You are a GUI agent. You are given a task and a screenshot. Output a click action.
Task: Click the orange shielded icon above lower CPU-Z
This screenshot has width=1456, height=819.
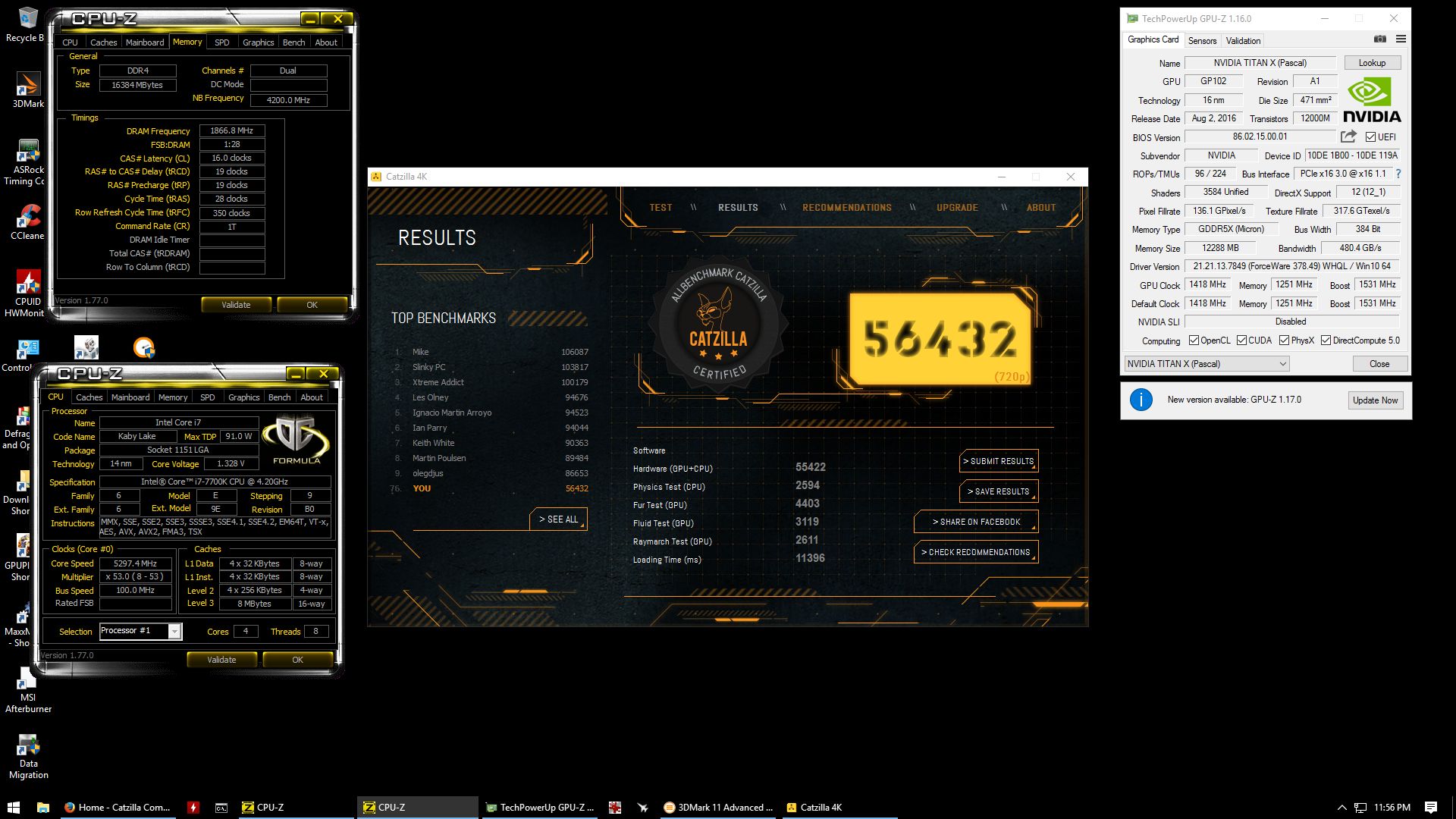143,347
